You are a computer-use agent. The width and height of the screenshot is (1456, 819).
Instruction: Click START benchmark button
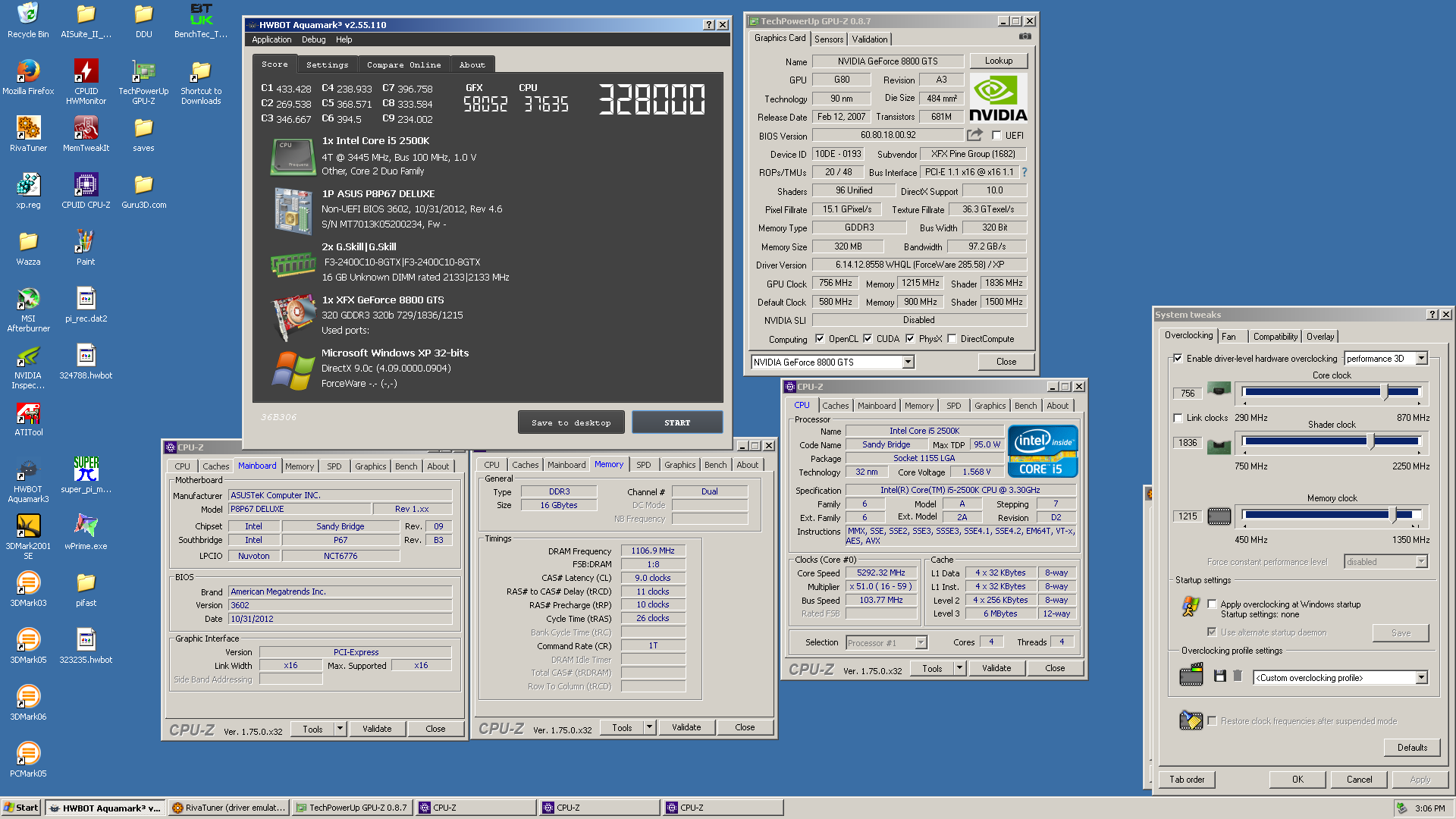pyautogui.click(x=676, y=422)
